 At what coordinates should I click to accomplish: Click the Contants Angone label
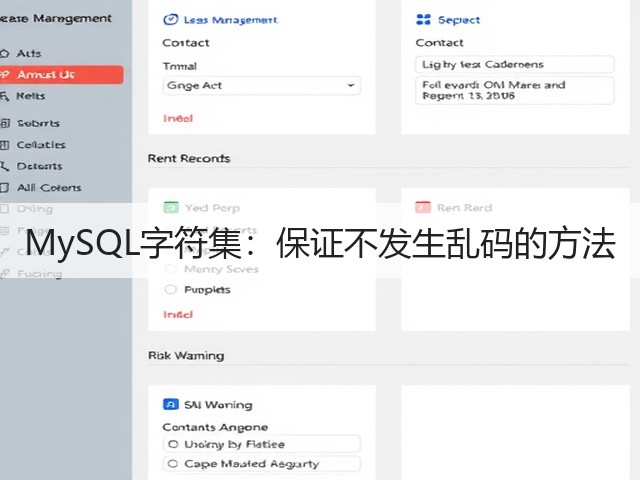pos(215,427)
